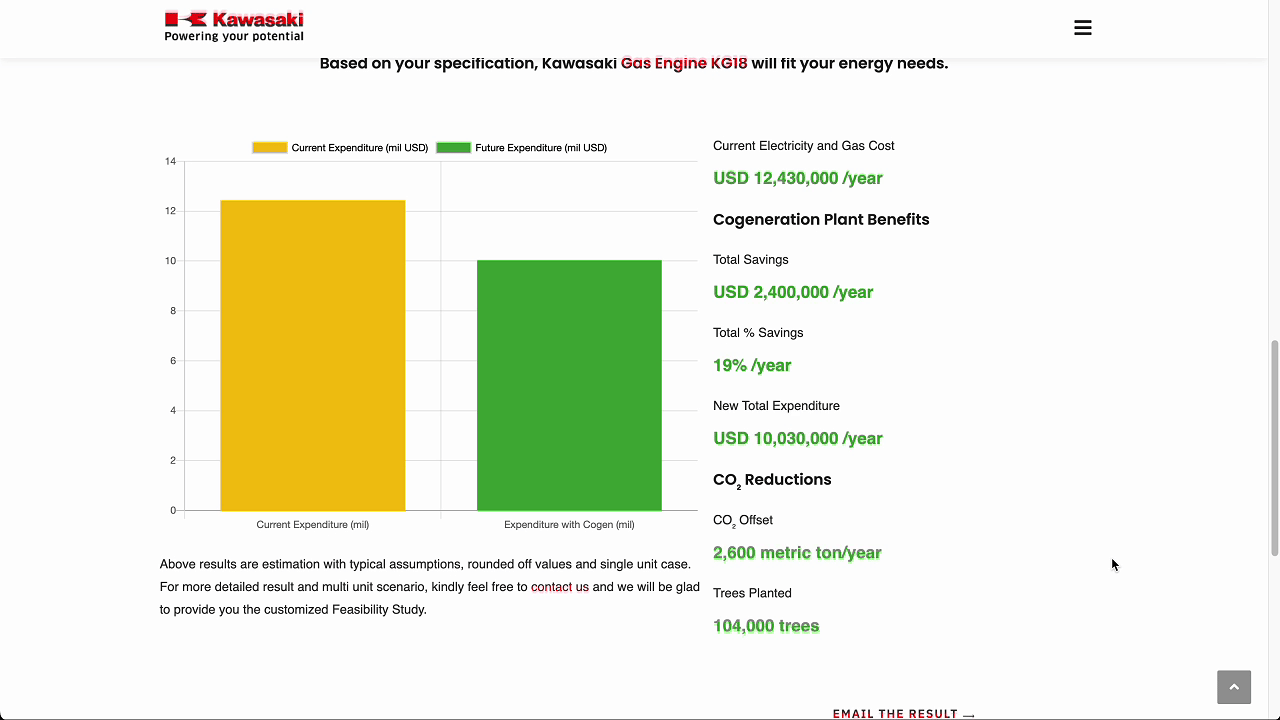
Task: Click the yellow Current Expenditure legend swatch
Action: pyautogui.click(x=269, y=148)
